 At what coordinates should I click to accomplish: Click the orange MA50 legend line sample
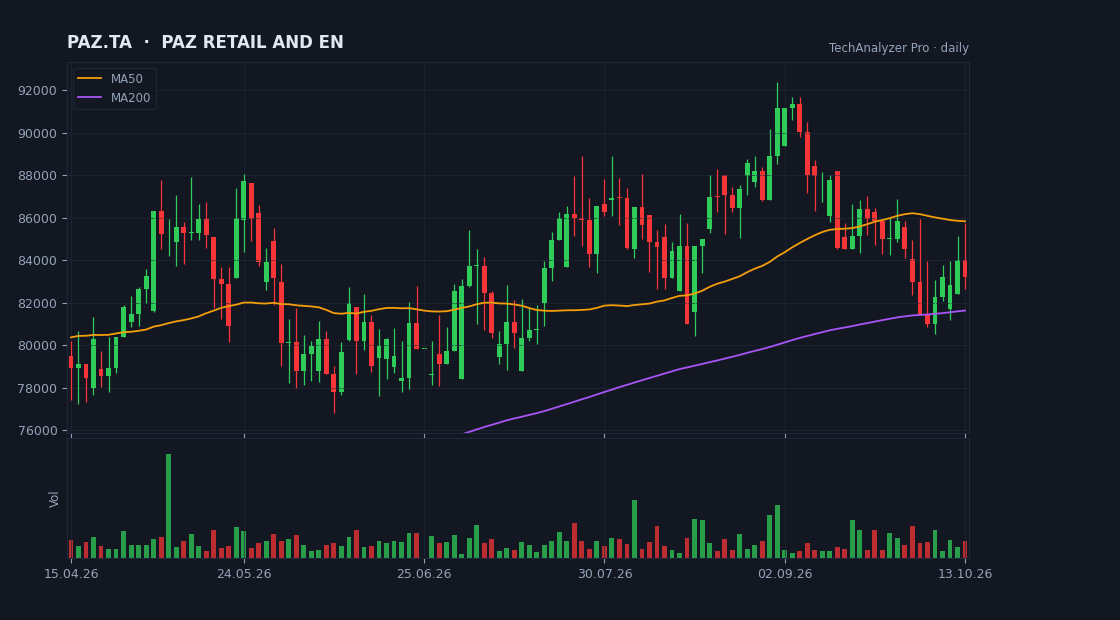(89, 79)
